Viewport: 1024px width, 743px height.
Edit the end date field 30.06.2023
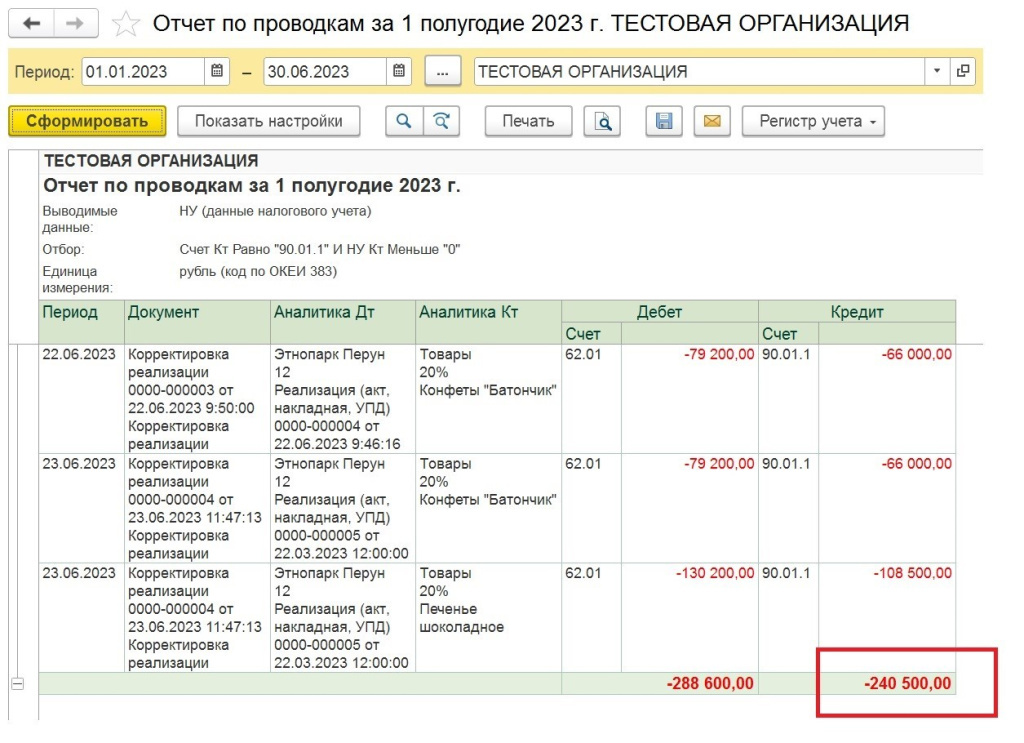(x=325, y=71)
